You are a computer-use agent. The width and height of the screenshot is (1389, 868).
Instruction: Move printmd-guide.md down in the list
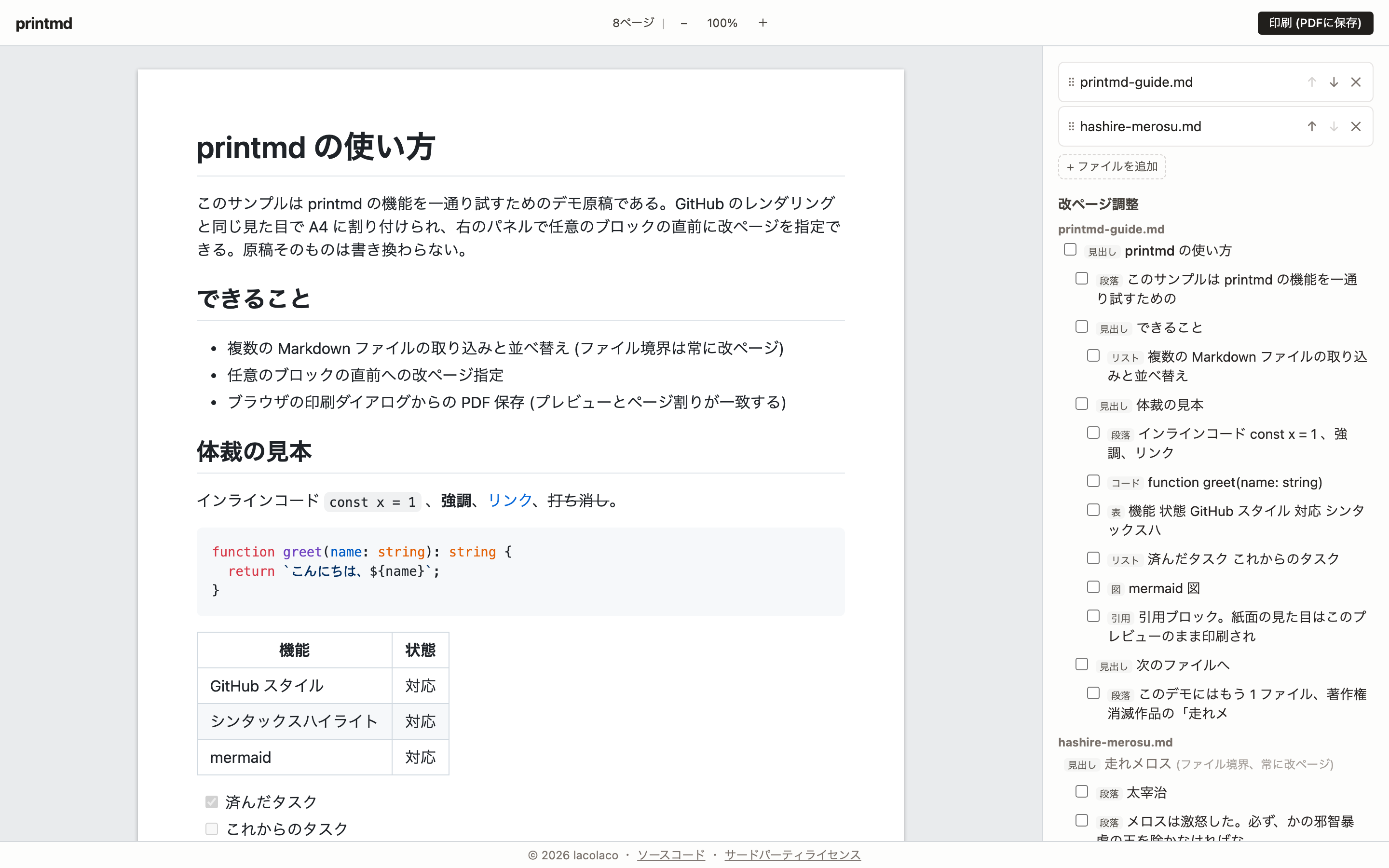[1334, 82]
